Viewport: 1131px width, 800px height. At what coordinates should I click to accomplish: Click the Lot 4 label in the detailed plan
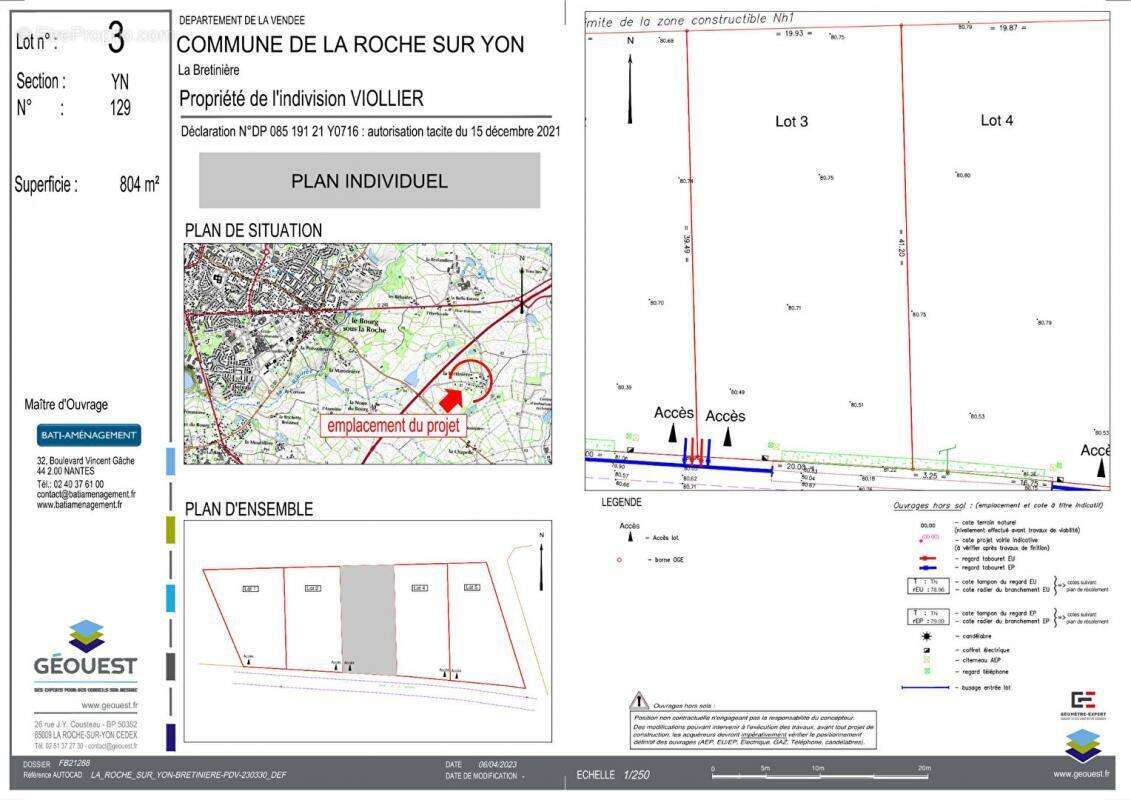pyautogui.click(x=996, y=120)
